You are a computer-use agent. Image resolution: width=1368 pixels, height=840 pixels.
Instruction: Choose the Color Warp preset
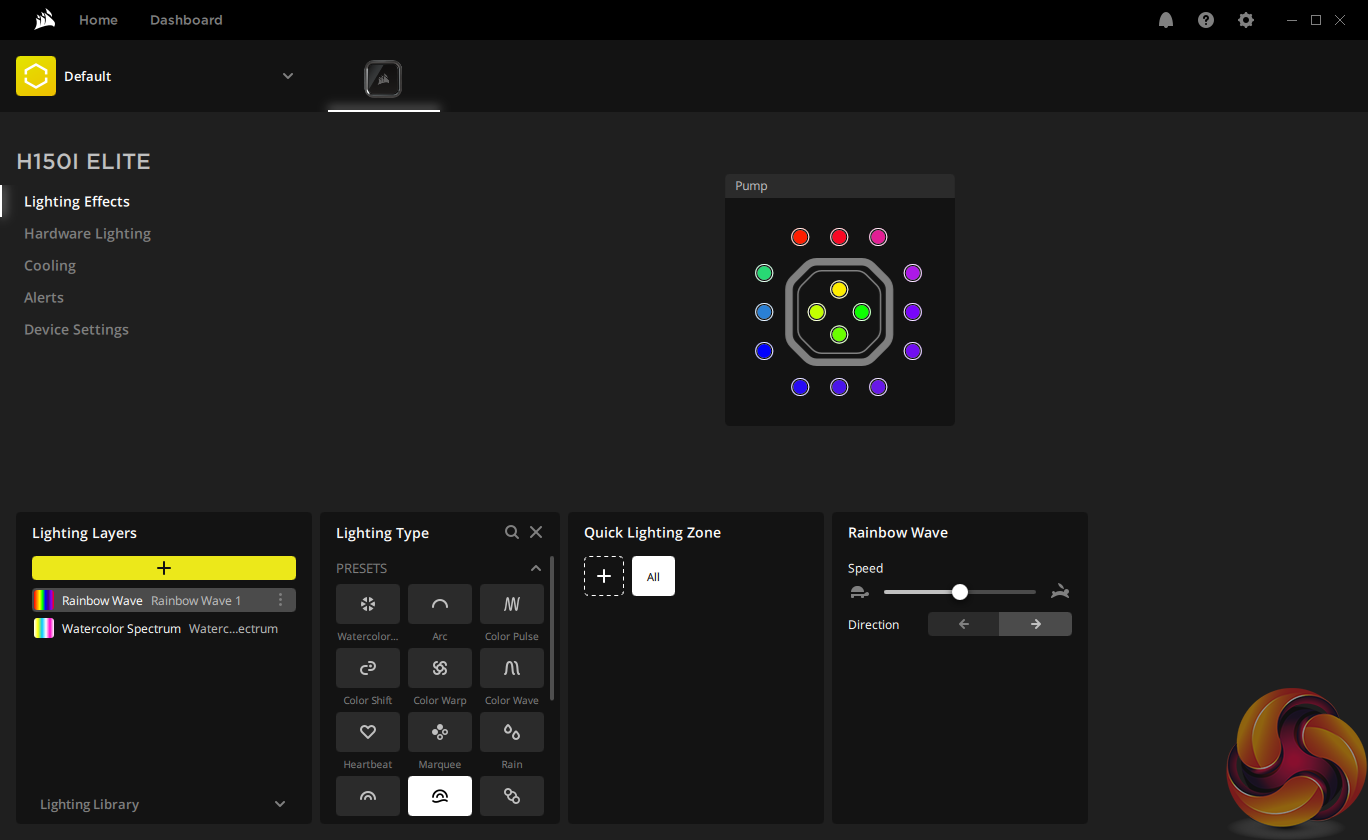point(440,668)
